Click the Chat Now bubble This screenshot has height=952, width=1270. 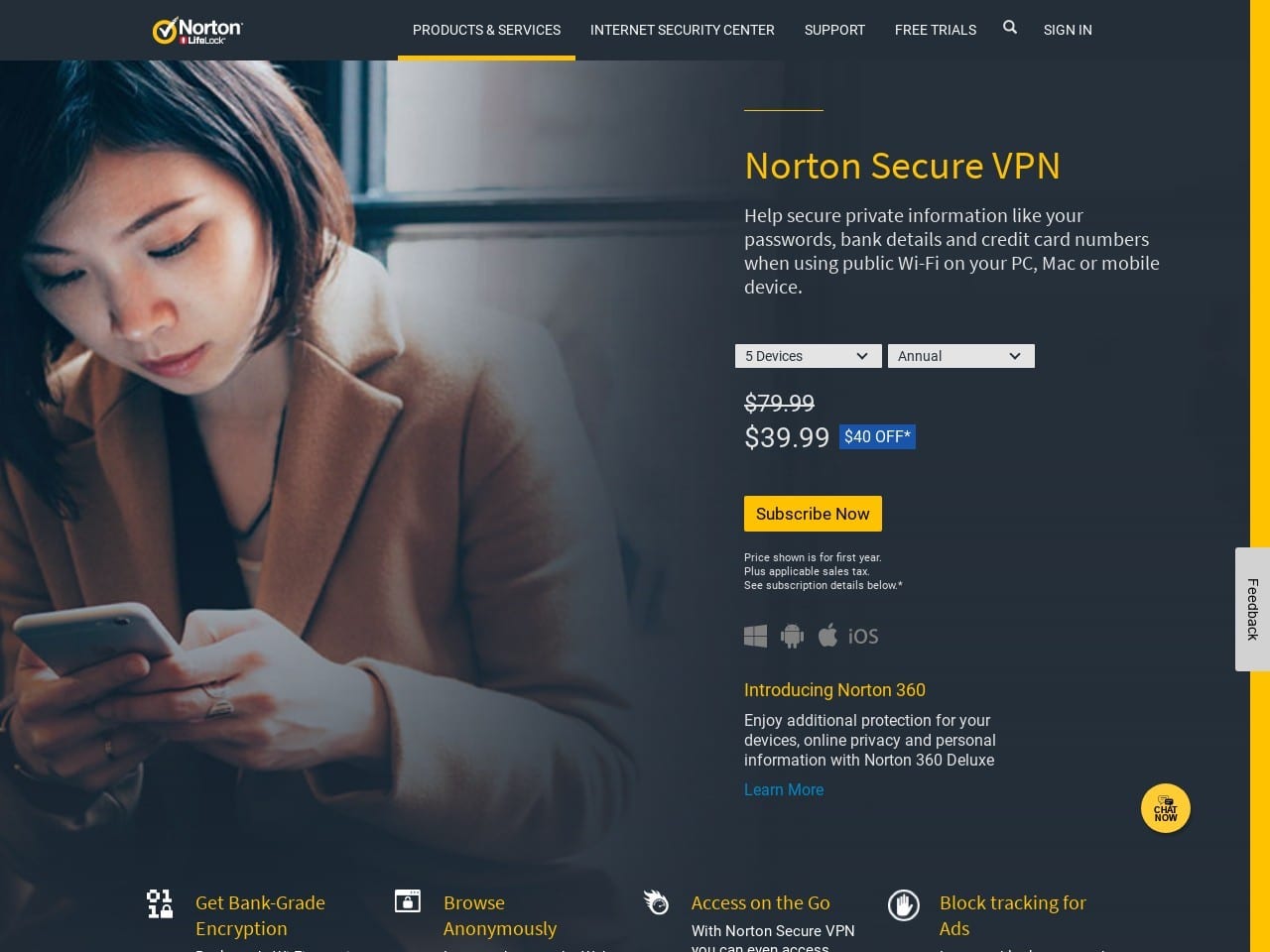tap(1166, 809)
